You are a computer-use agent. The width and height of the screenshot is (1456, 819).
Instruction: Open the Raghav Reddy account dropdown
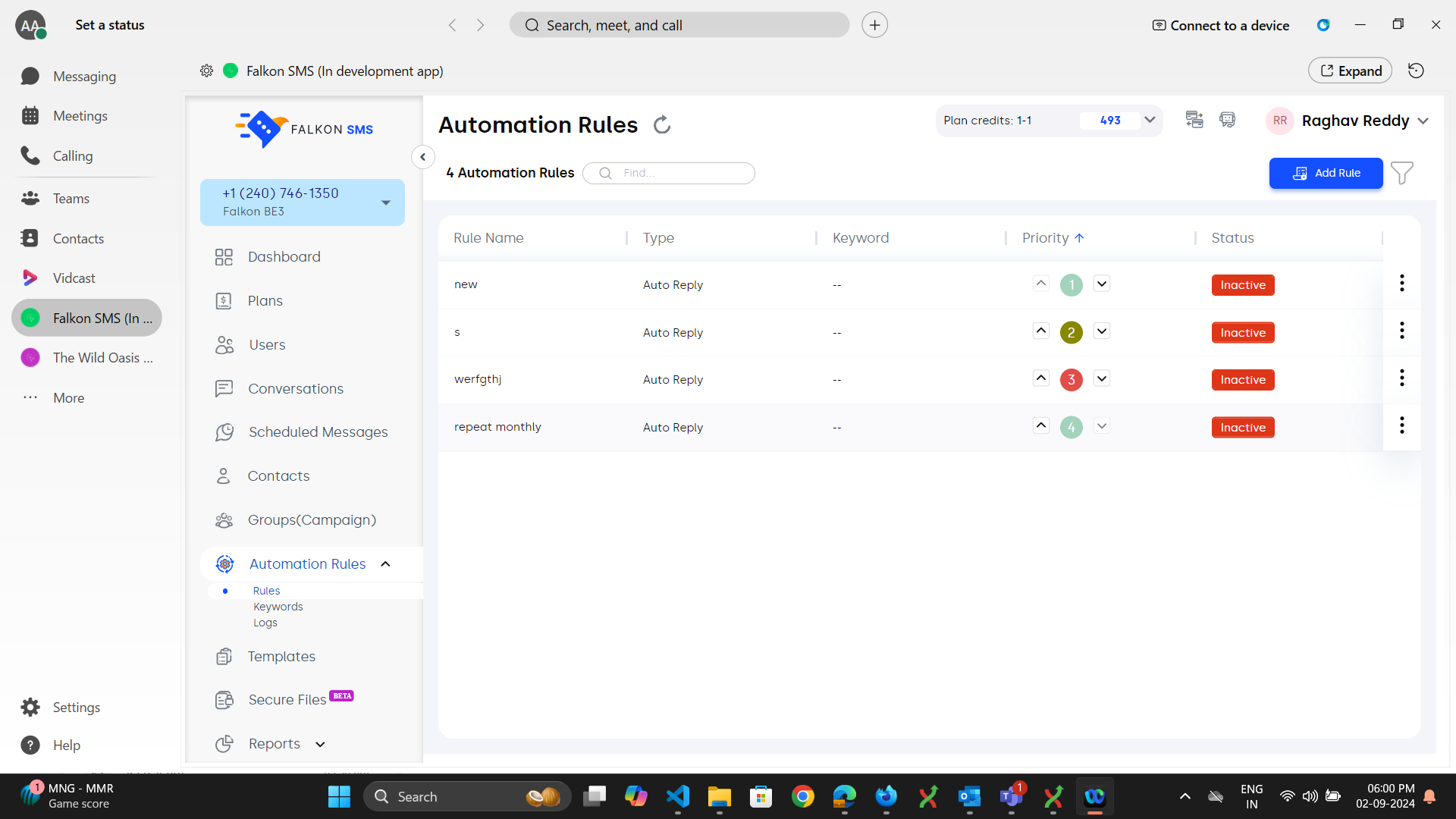pyautogui.click(x=1423, y=121)
